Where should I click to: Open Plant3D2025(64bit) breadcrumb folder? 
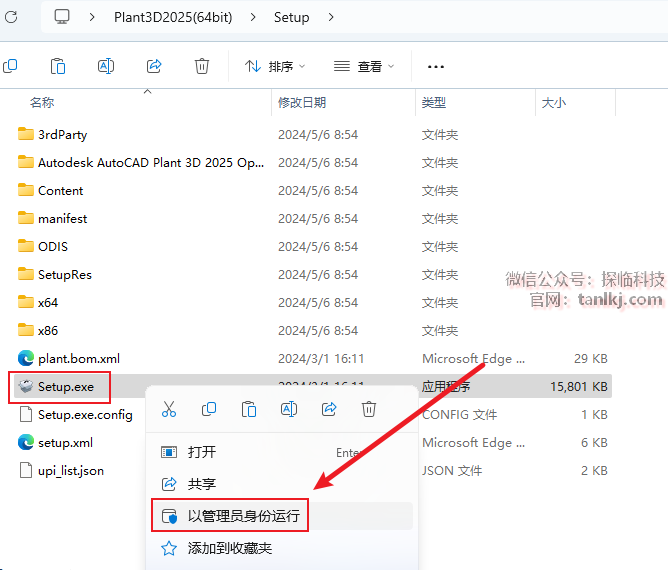tap(173, 17)
